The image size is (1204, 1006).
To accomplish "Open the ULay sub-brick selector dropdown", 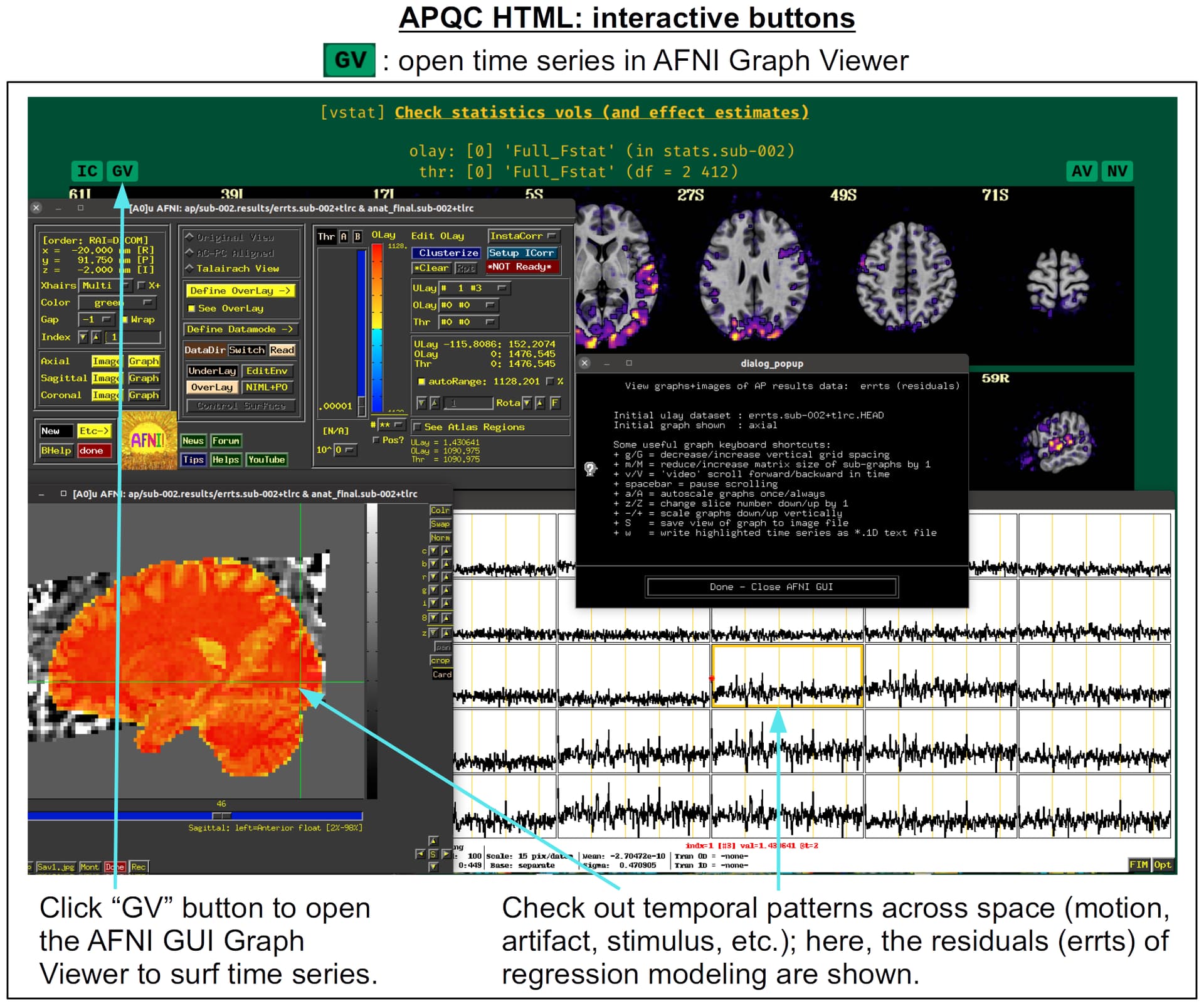I will (x=474, y=289).
